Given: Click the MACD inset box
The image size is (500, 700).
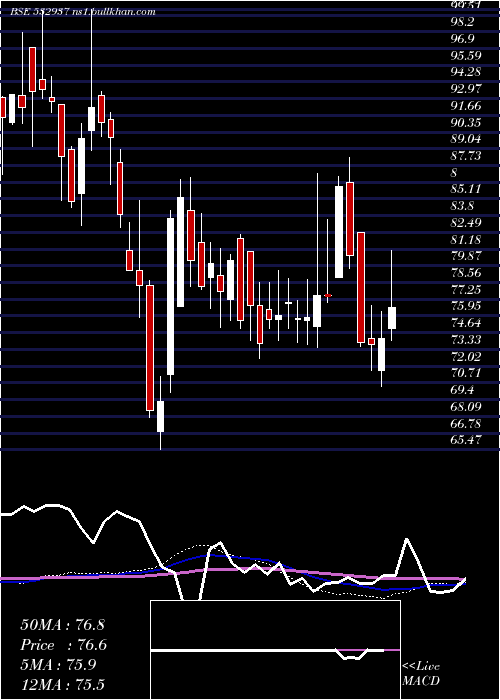Looking at the screenshot, I should click(x=275, y=650).
